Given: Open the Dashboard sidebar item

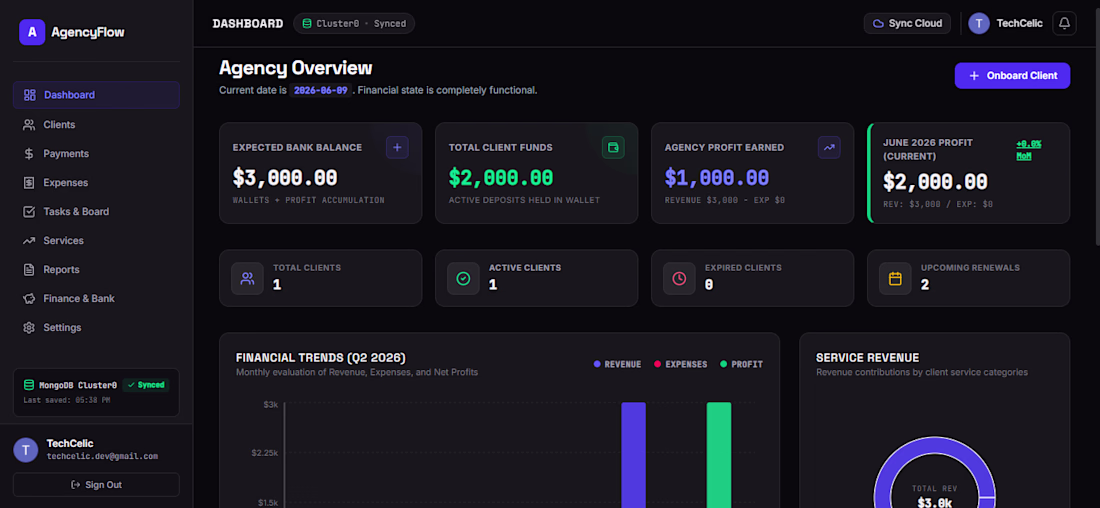Looking at the screenshot, I should pos(96,95).
